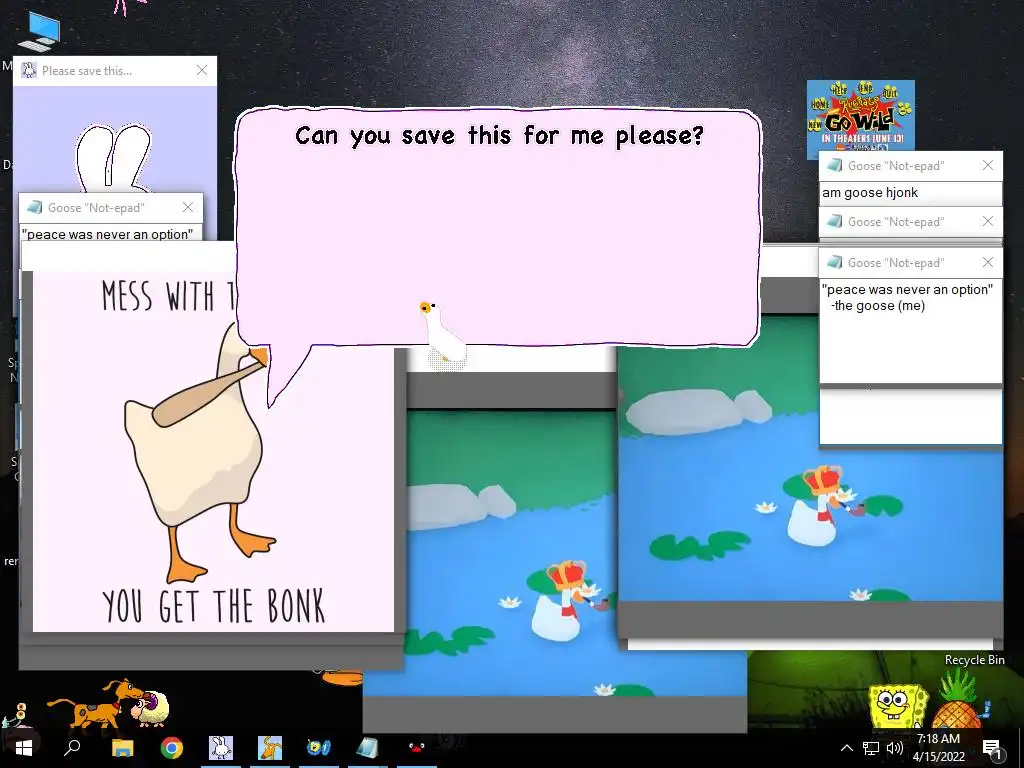This screenshot has height=768, width=1024.
Task: Launch Google Chrome from the taskbar
Action: 172,748
